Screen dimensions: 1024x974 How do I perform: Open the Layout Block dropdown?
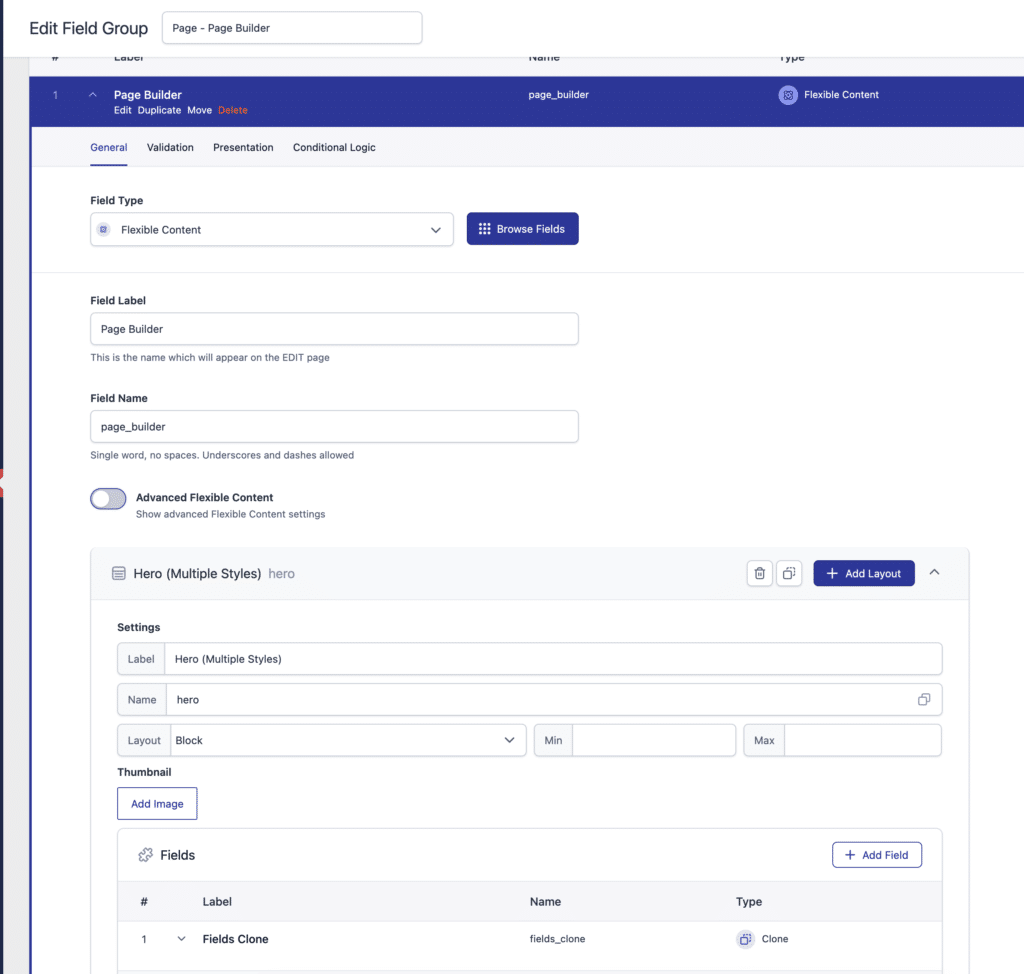pyautogui.click(x=348, y=740)
